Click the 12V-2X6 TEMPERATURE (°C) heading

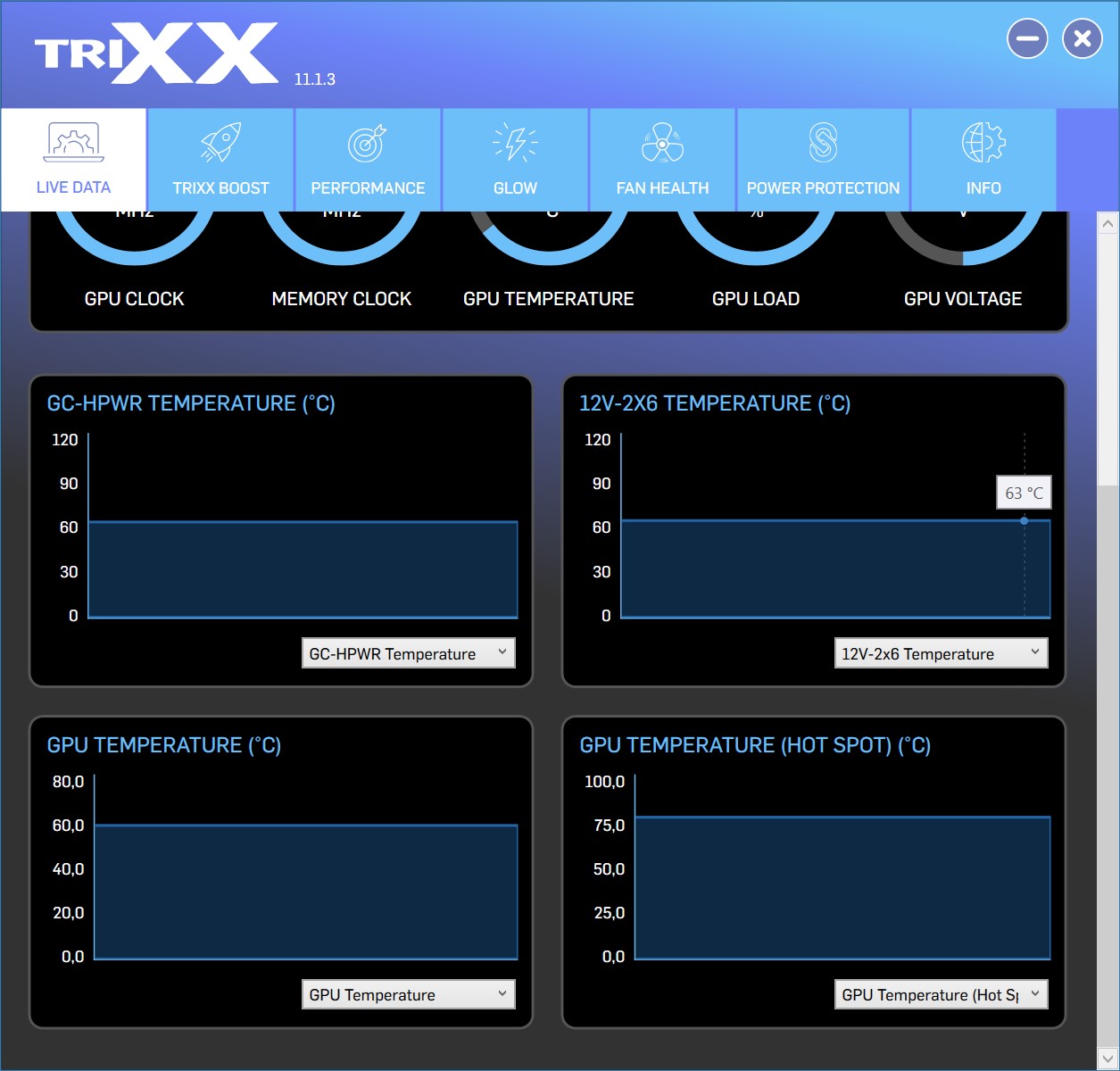[x=715, y=403]
